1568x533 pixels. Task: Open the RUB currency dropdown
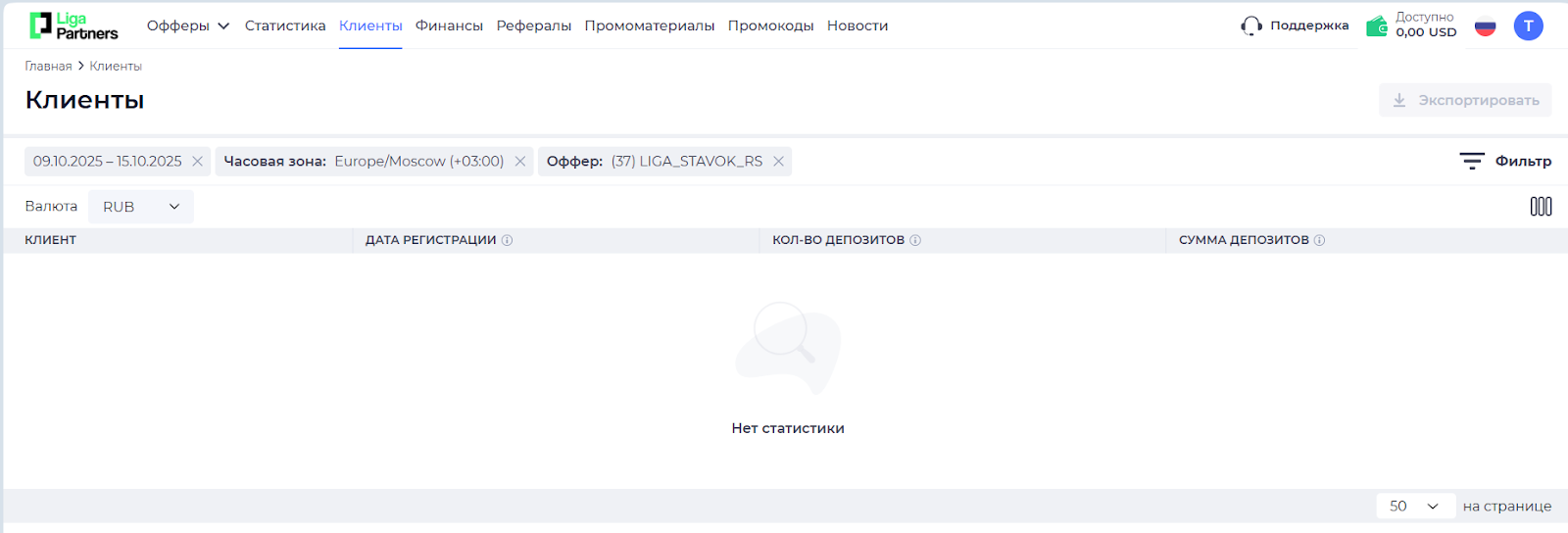click(141, 207)
